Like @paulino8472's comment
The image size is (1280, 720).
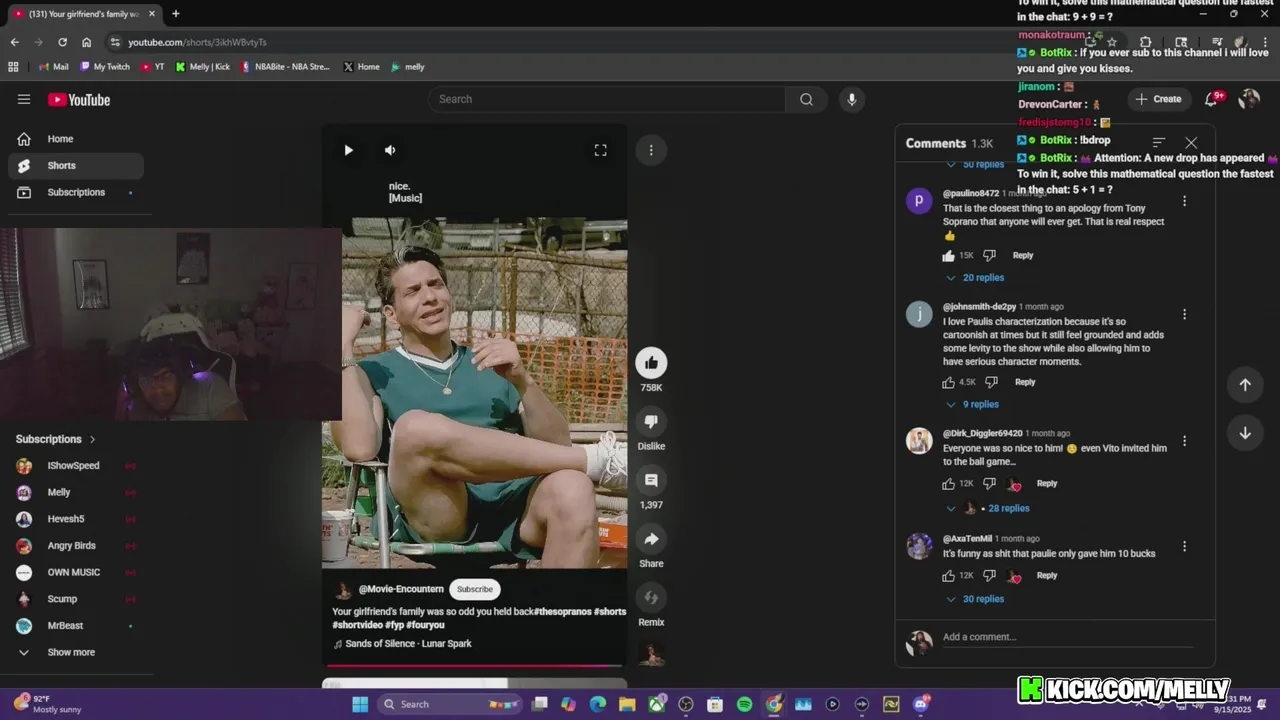point(949,256)
